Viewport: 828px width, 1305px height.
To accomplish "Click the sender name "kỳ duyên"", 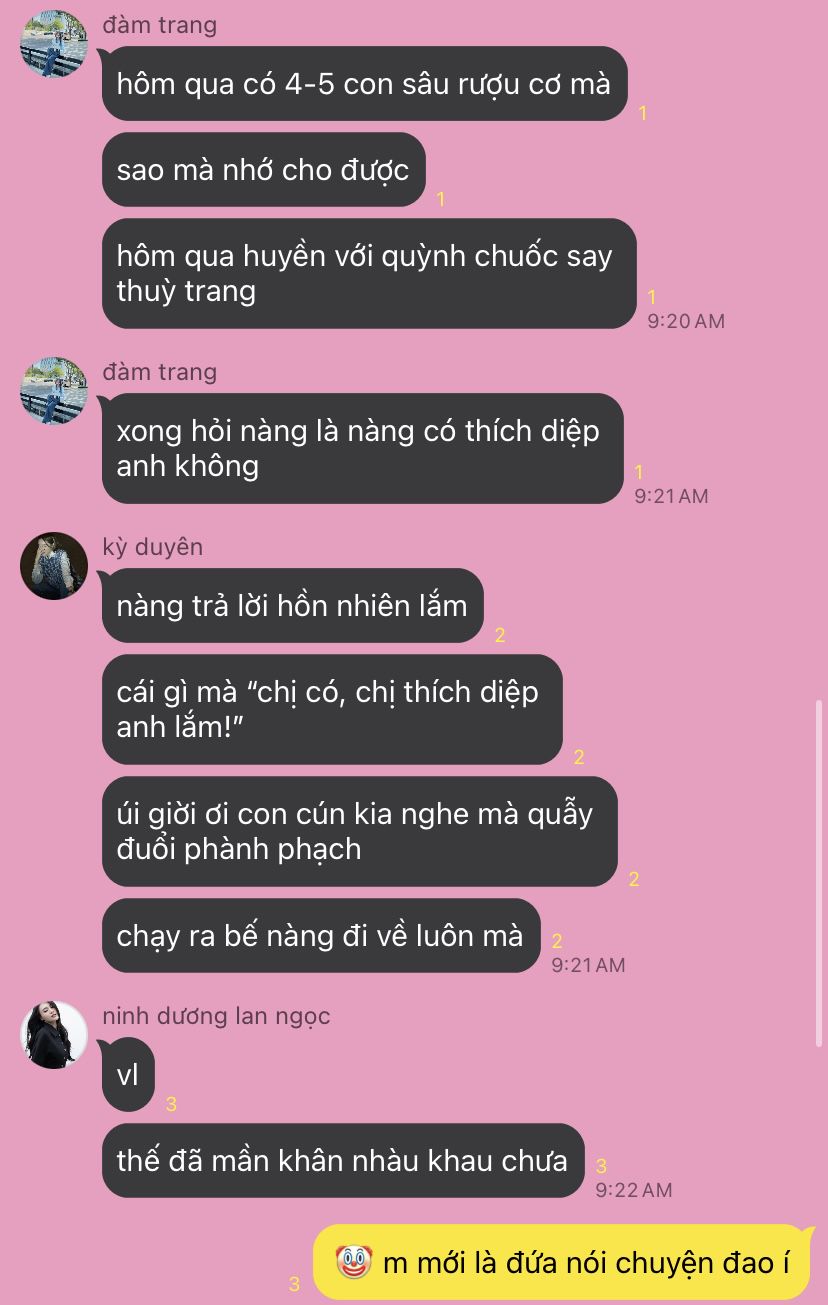I will click(153, 547).
